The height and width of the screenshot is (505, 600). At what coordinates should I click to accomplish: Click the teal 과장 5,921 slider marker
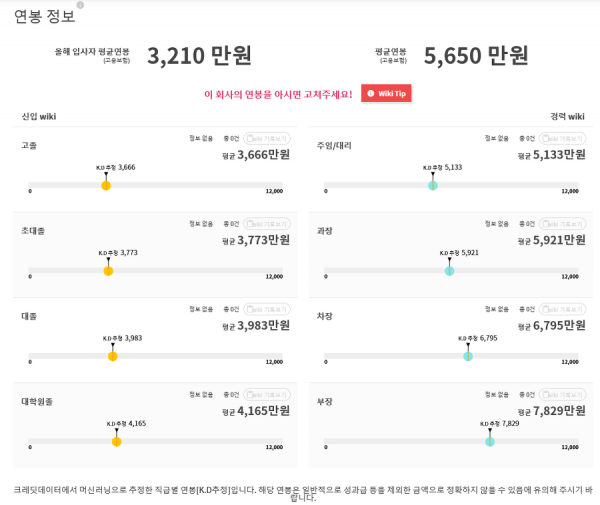[449, 271]
